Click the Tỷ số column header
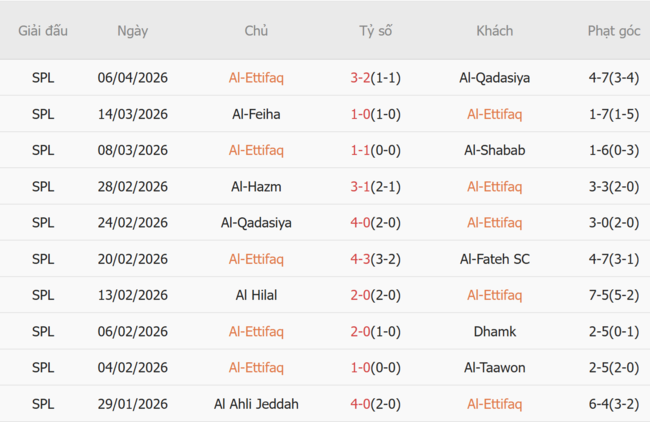 (x=376, y=30)
